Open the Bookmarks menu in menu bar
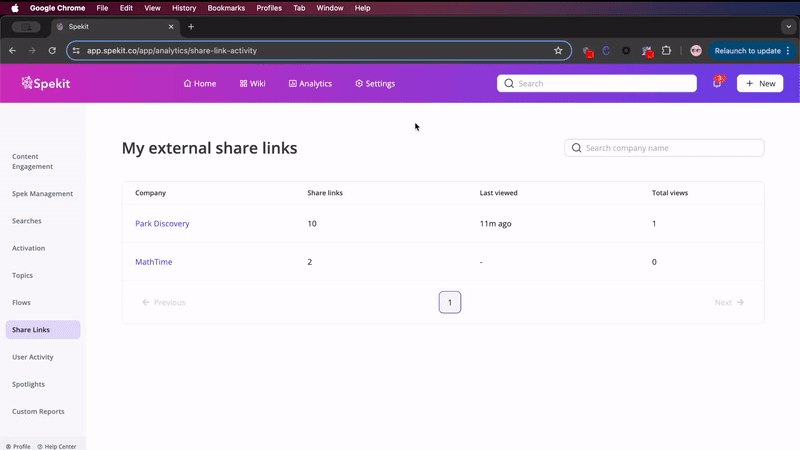Viewport: 800px width, 450px height. (x=226, y=8)
